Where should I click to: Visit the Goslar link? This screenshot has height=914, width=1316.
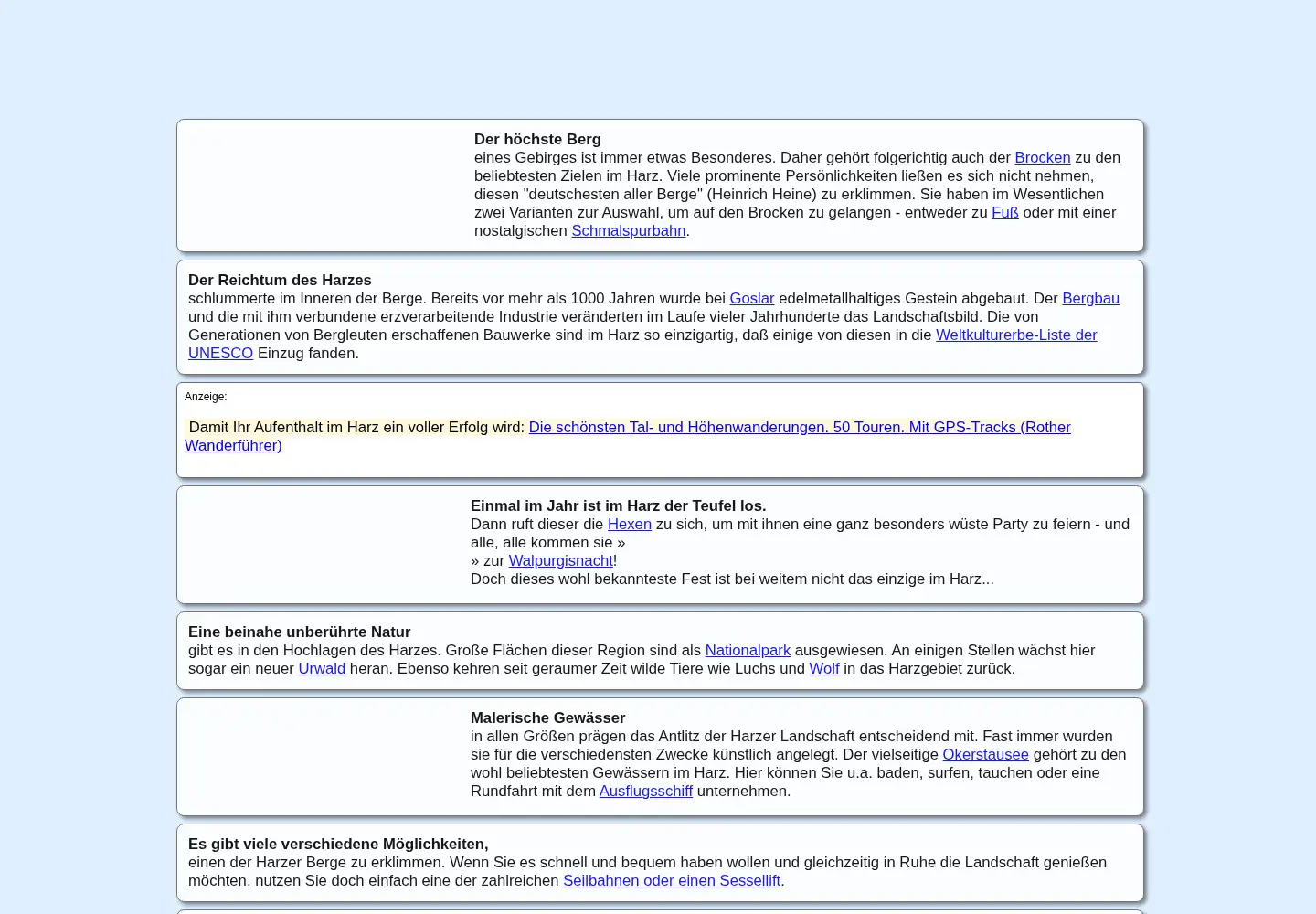[x=751, y=298]
